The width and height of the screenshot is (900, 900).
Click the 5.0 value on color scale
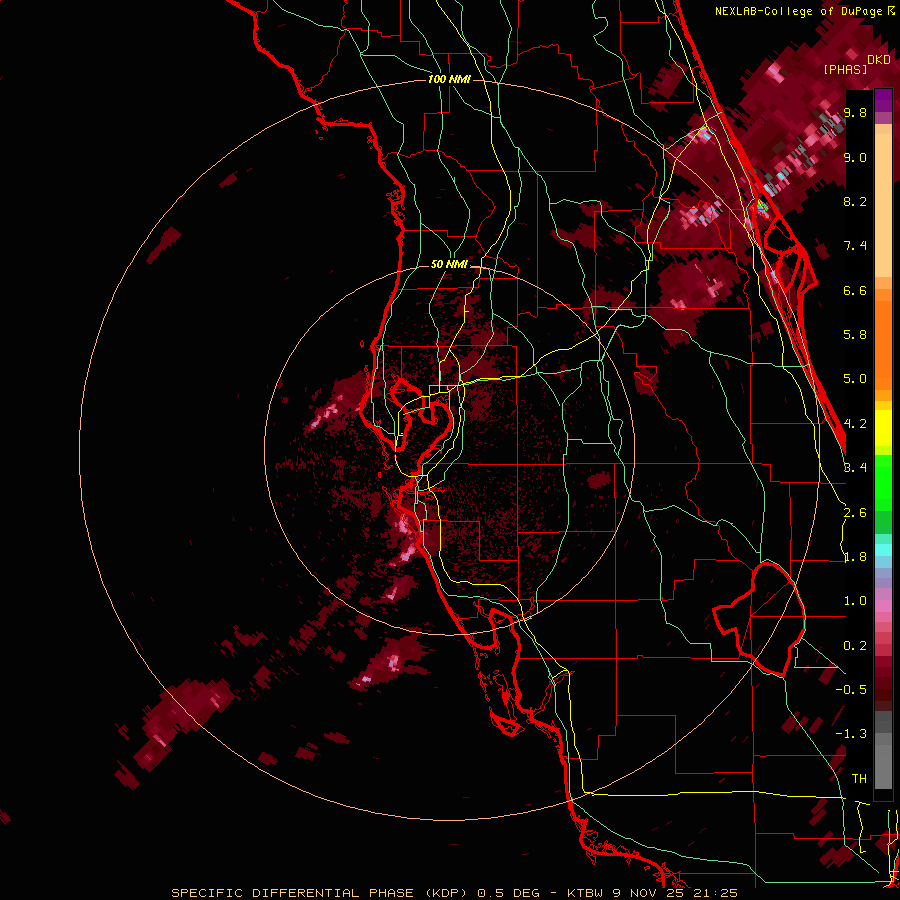click(855, 379)
